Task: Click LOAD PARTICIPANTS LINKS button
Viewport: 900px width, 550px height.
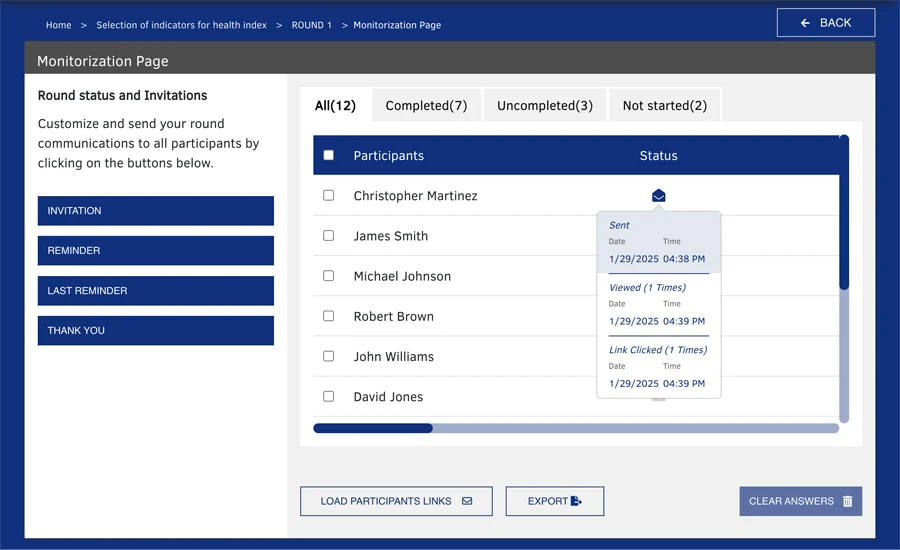Action: 396,501
